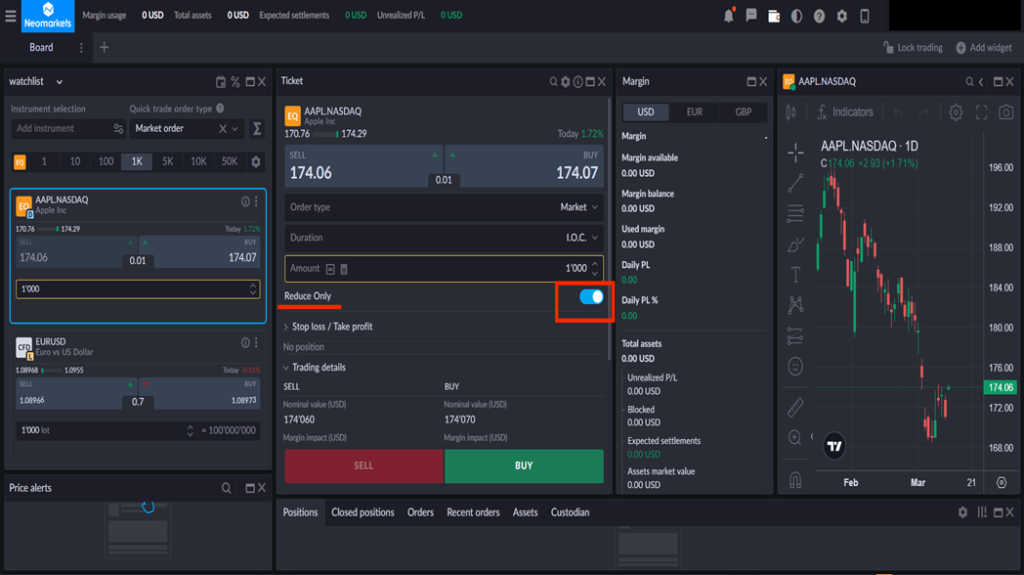Turn off the Reduce Only switch

[x=591, y=297]
